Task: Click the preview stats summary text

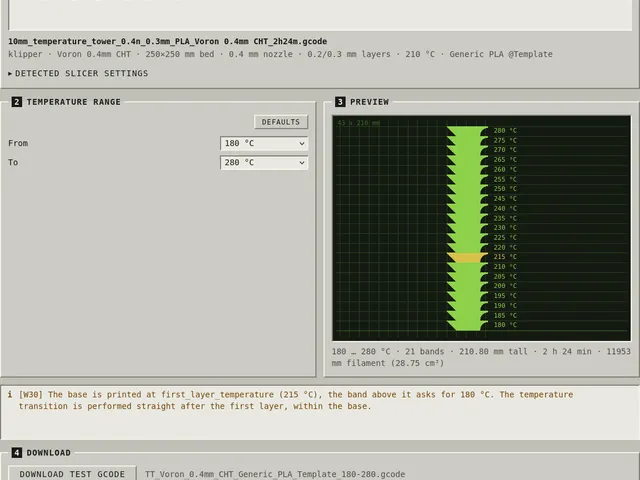Action: pos(481,357)
